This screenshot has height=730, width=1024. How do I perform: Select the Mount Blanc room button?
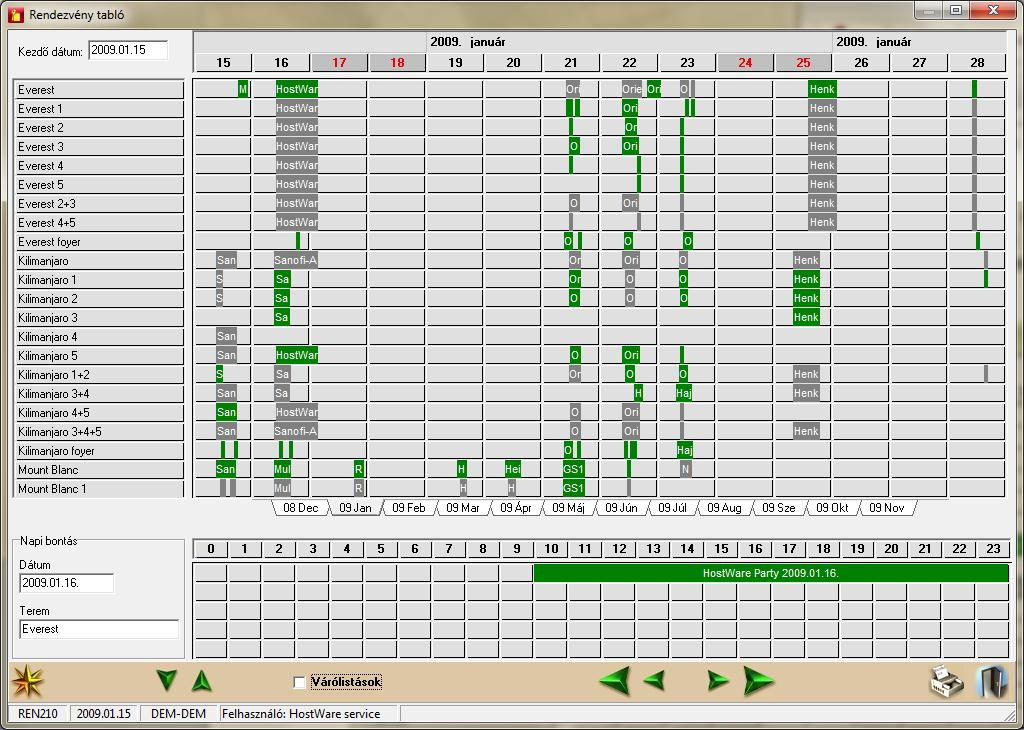click(x=99, y=469)
